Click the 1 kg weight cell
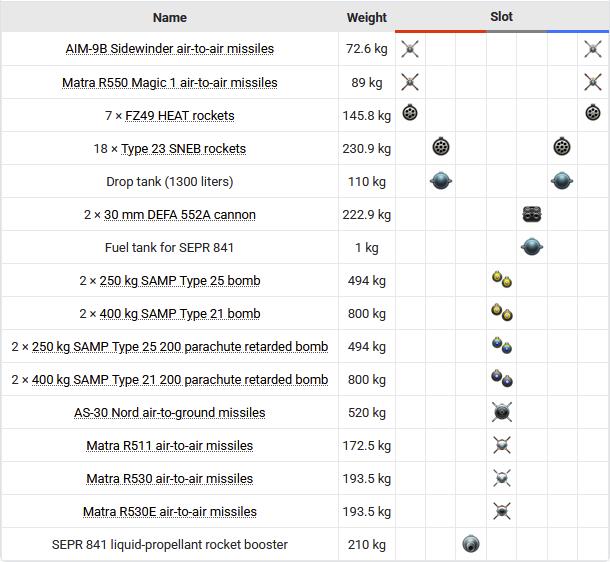This screenshot has height=562, width=610. (367, 248)
